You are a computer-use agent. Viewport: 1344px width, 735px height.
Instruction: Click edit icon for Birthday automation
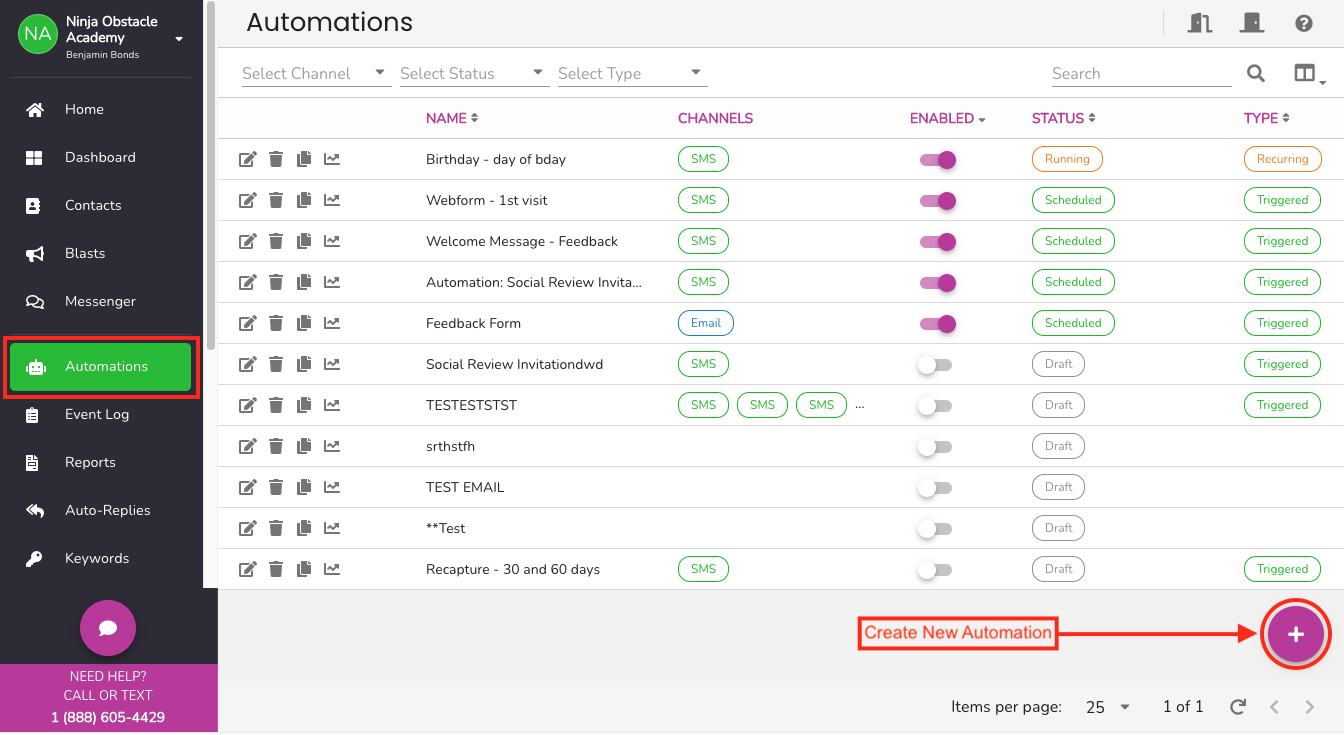(x=247, y=159)
